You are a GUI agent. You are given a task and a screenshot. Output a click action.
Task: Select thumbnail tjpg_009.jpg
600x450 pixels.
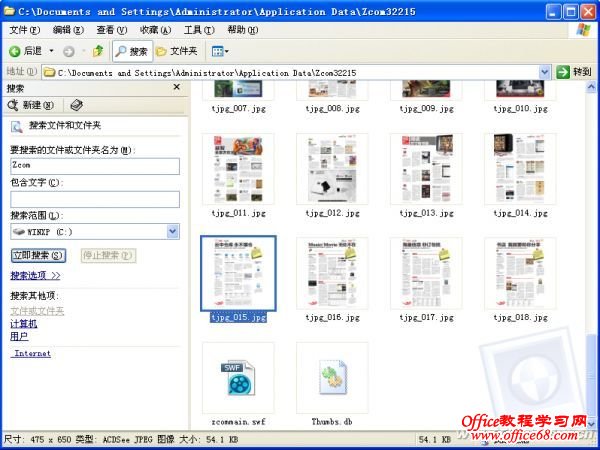(426, 89)
